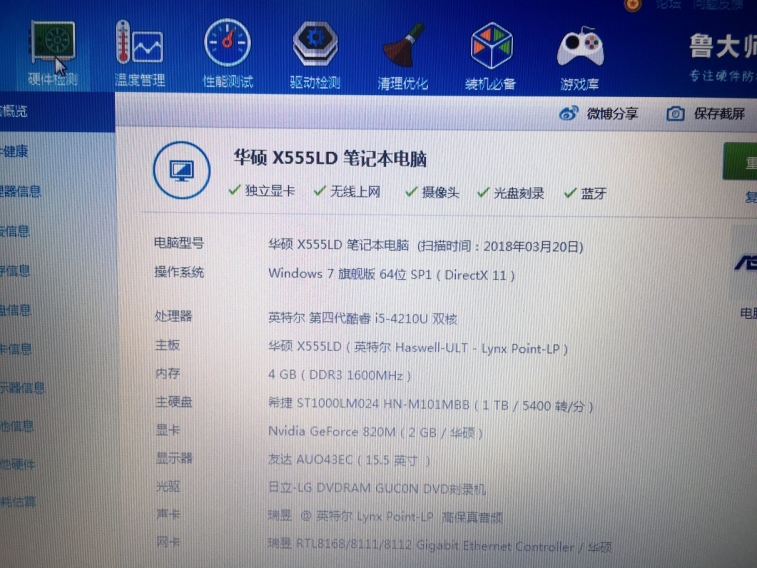The image size is (757, 568).
Task: Click the 4 GB DDR3 1600MHz memory value
Action: coord(339,375)
